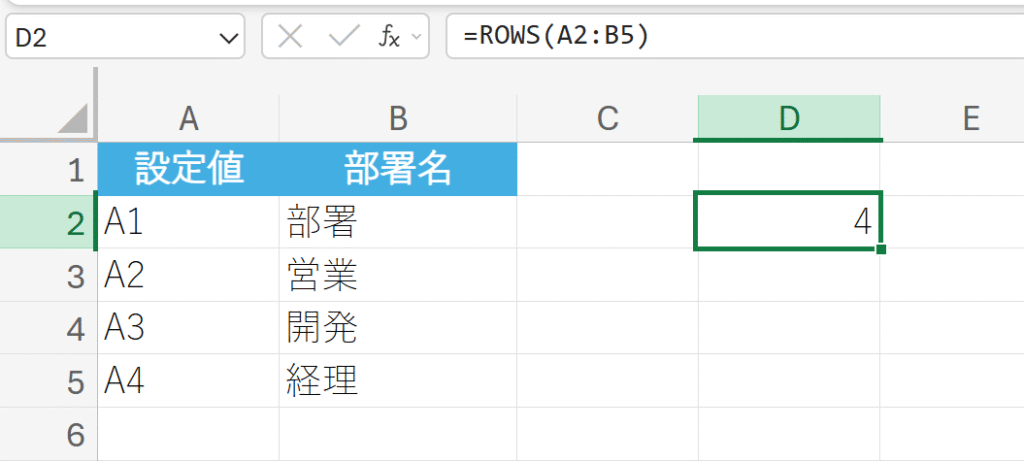Open the Insert Function fx icon
Image resolution: width=1024 pixels, height=461 pixels.
(389, 37)
